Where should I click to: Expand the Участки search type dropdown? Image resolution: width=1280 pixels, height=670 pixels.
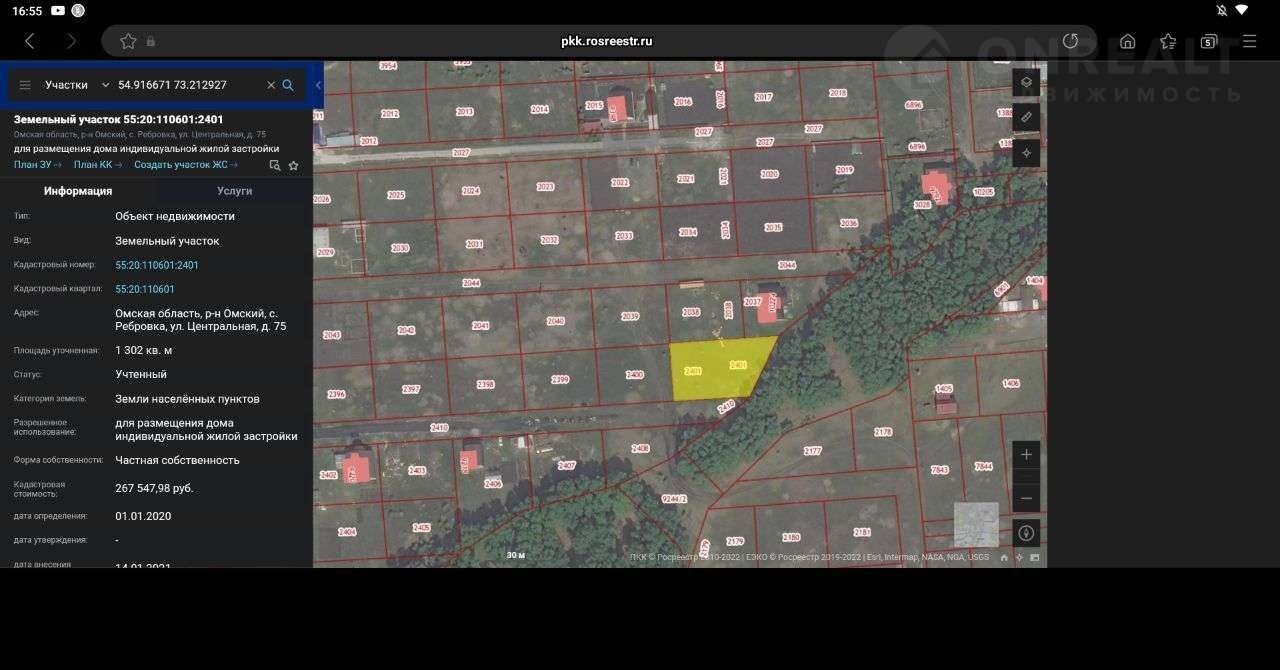click(x=105, y=85)
